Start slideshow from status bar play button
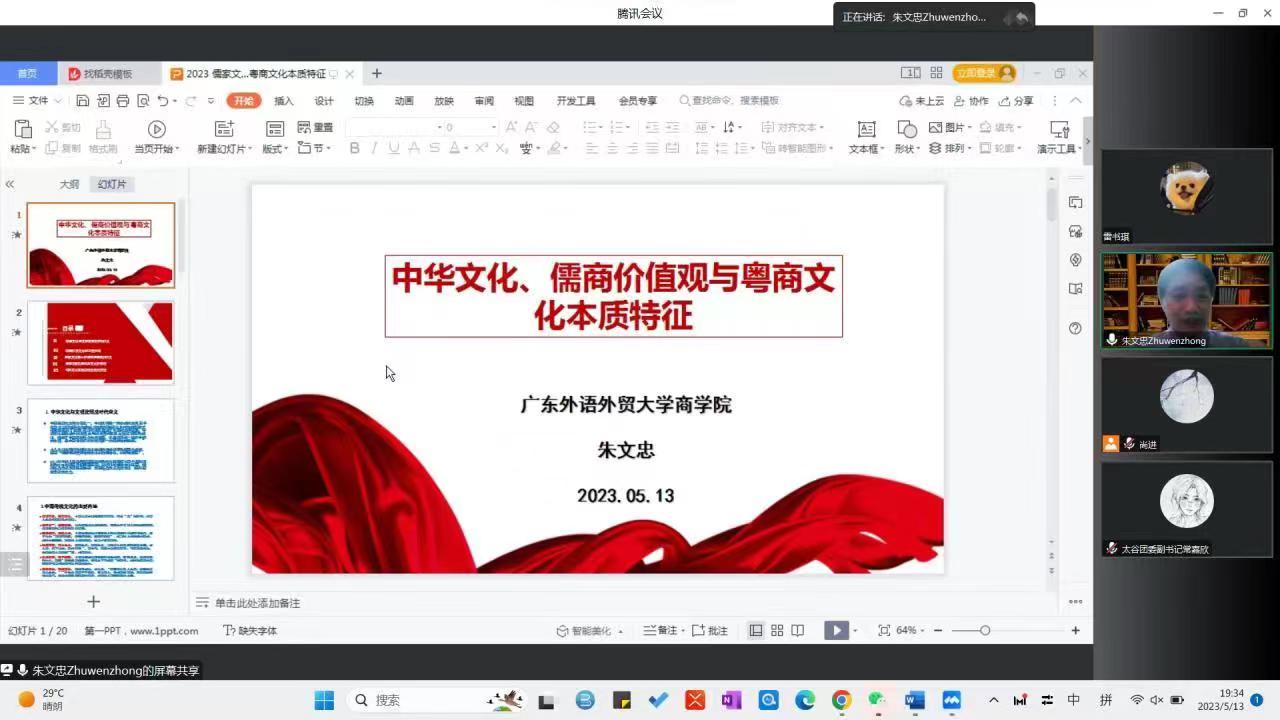Viewport: 1280px width, 720px height. [835, 631]
